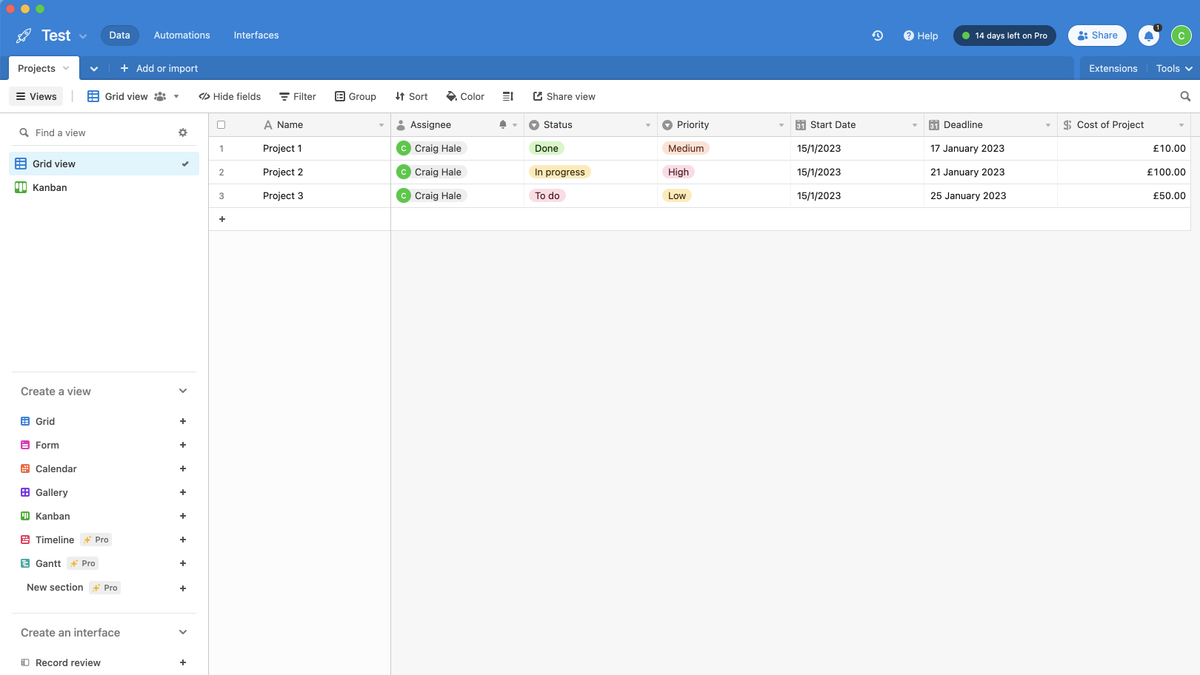Select the header row checkbox
This screenshot has height=675, width=1200.
[220, 123]
